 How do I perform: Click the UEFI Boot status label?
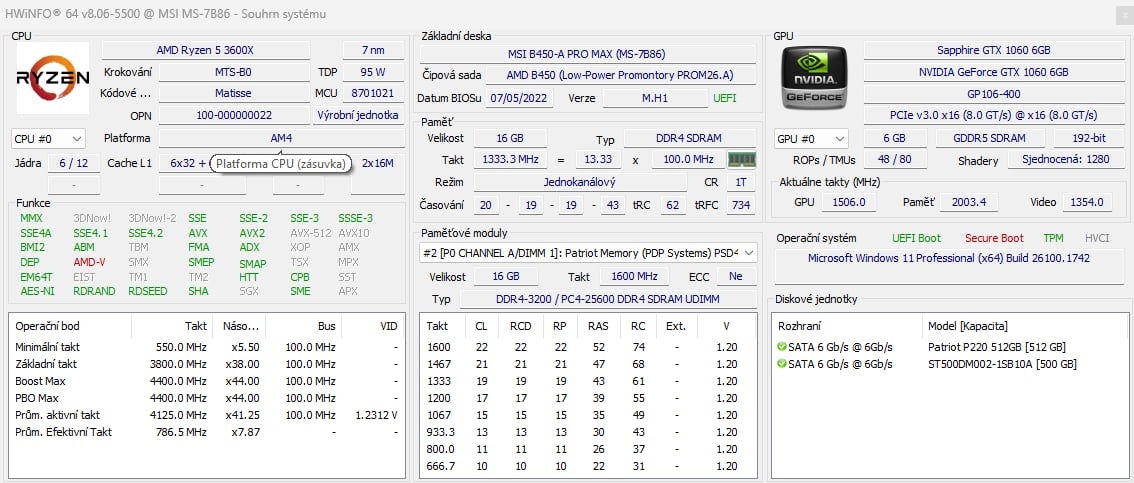click(916, 238)
